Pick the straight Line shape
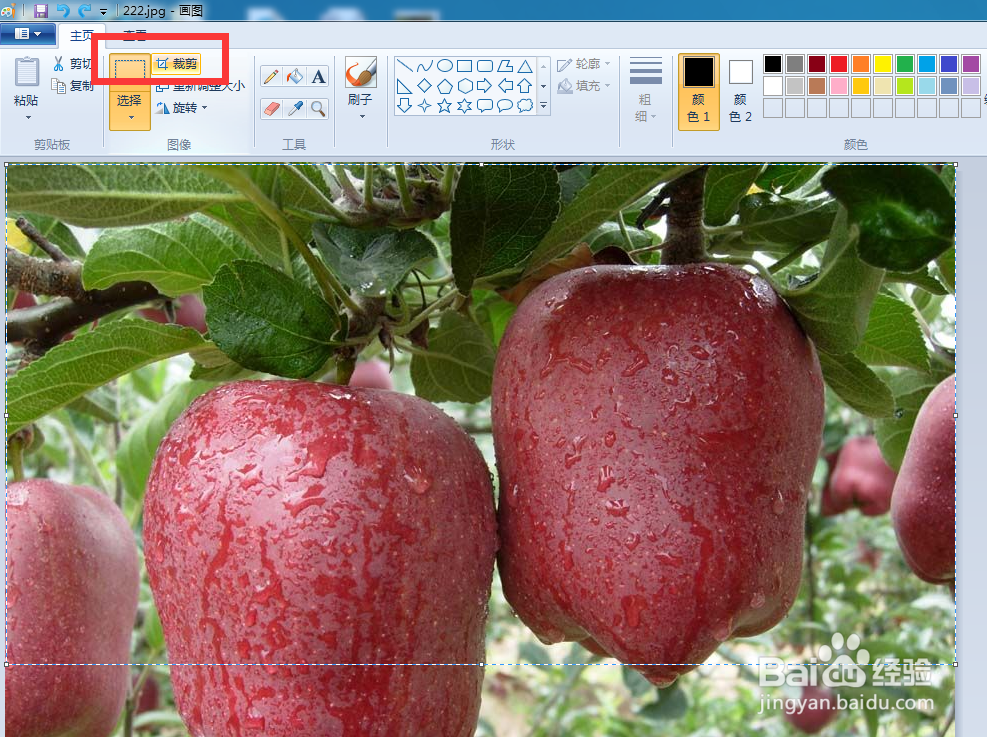This screenshot has height=737, width=987. (x=405, y=66)
